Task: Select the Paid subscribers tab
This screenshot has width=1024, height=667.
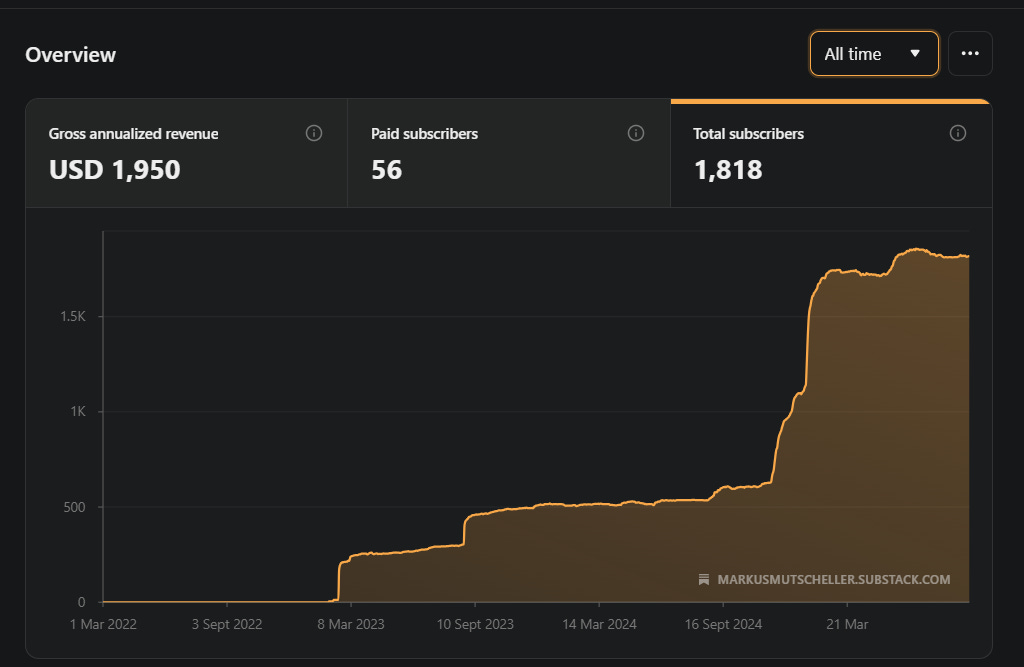Action: [x=509, y=153]
